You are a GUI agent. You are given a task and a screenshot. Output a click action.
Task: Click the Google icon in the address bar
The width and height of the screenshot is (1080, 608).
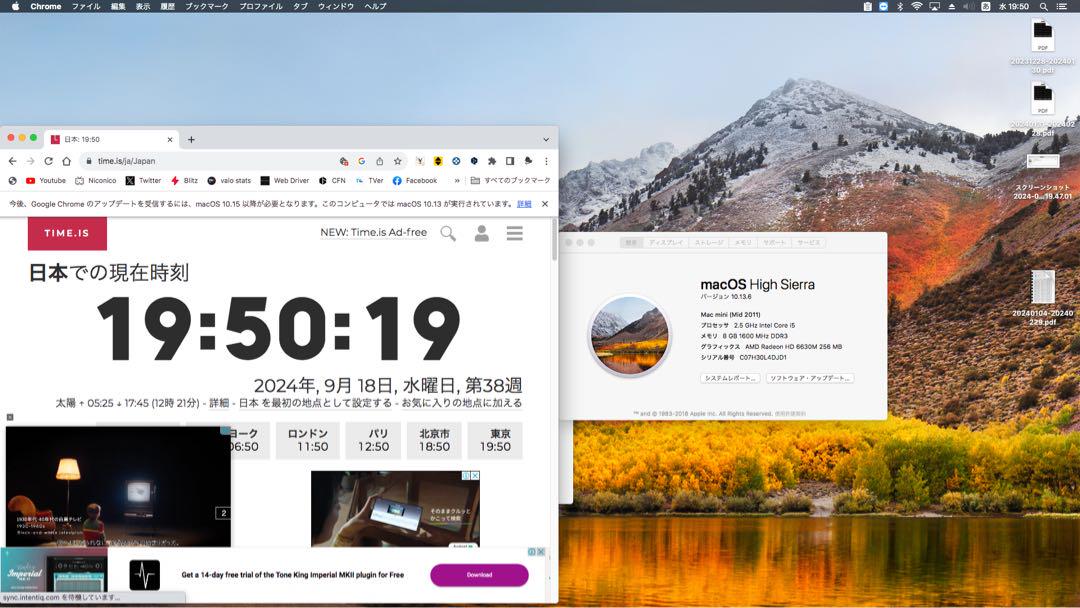pos(362,161)
